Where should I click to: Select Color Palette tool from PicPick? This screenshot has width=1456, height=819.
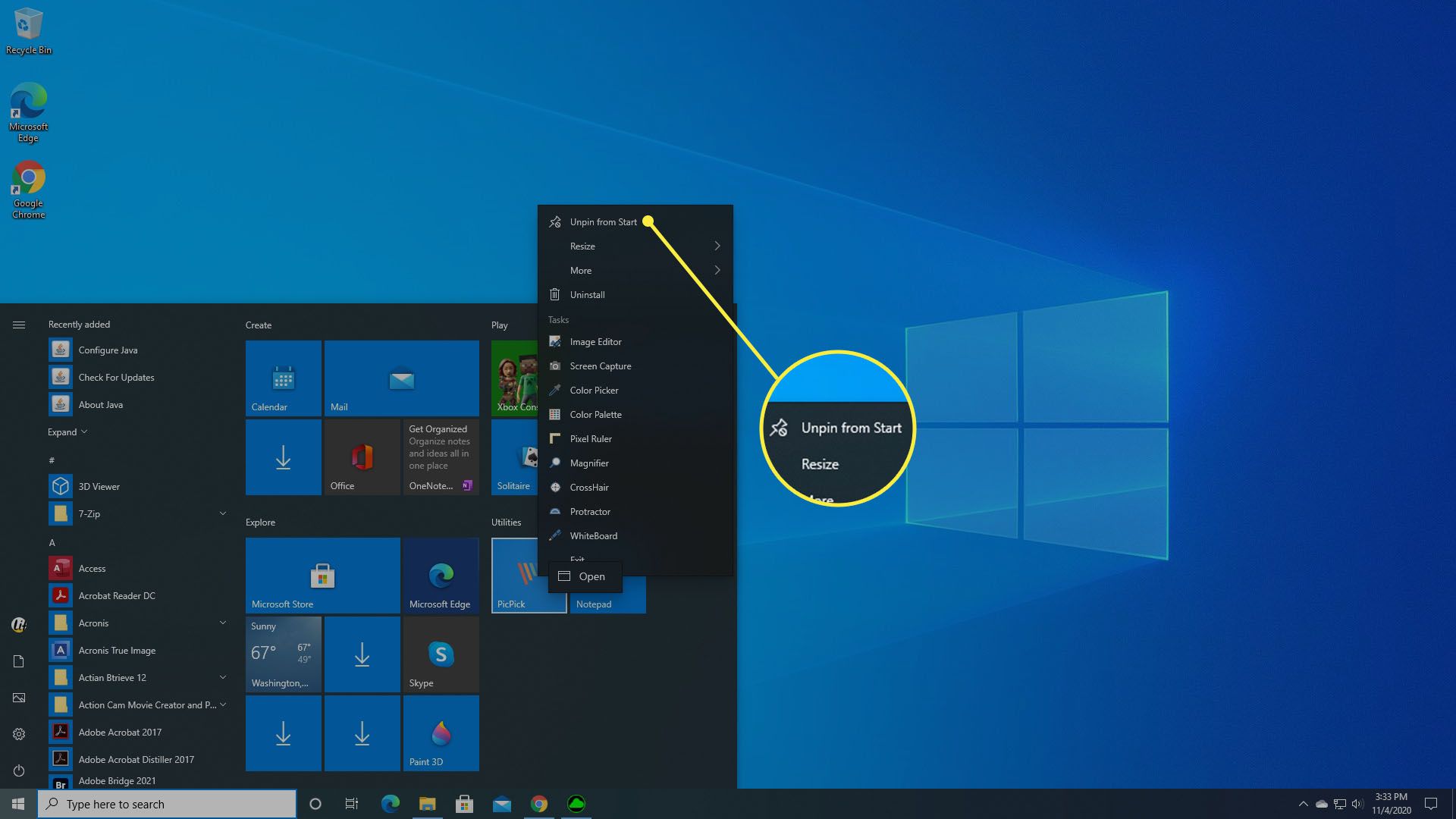pos(595,414)
